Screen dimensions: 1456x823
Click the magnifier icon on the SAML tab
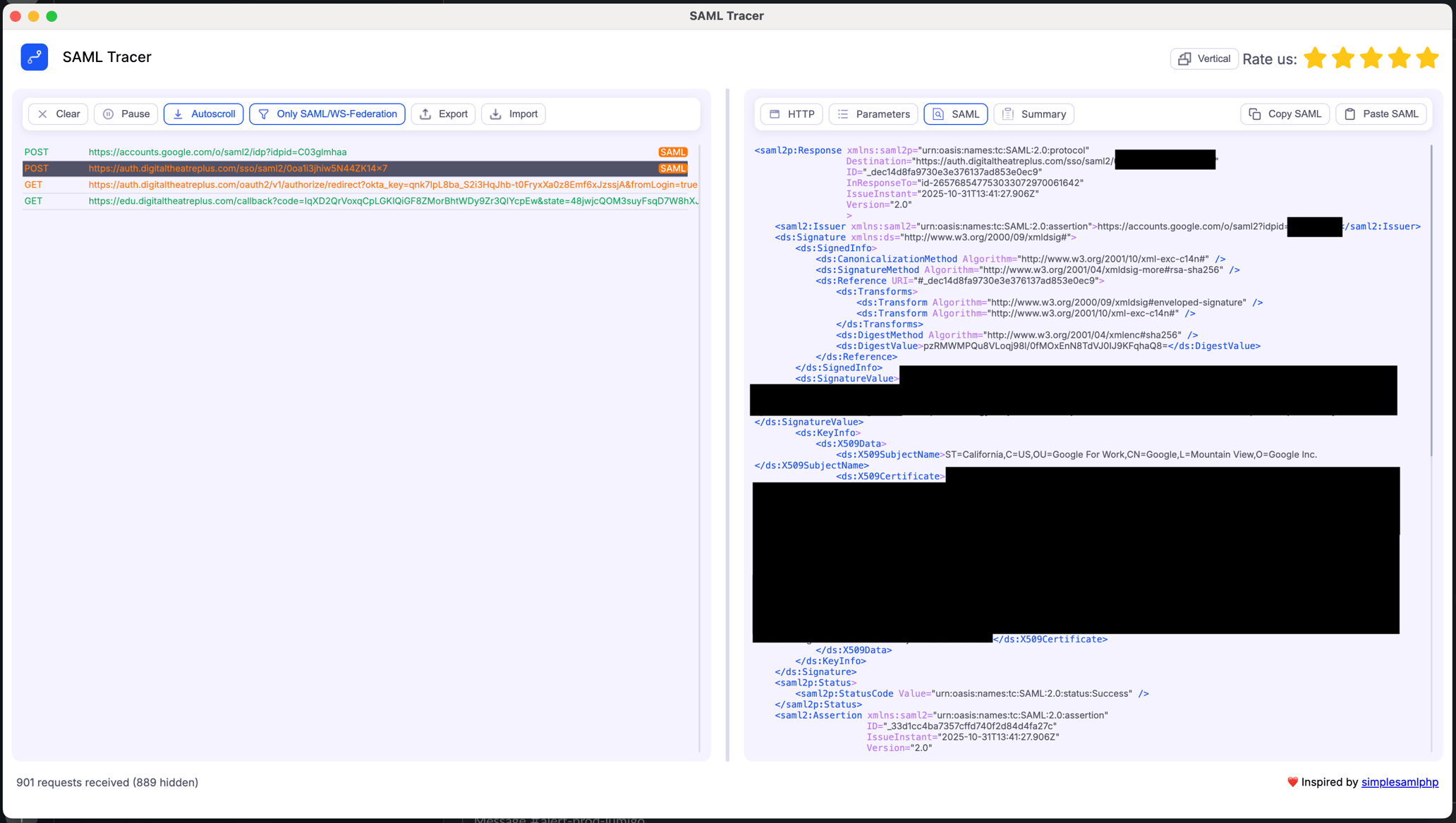939,114
